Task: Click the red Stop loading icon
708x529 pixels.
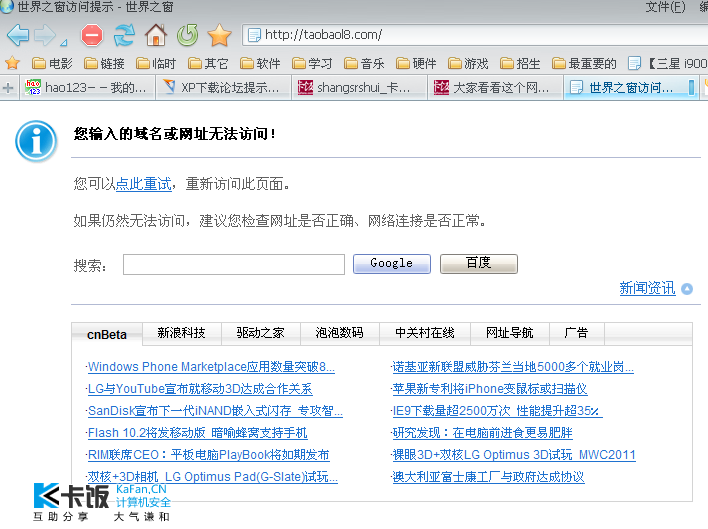Action: (x=92, y=35)
